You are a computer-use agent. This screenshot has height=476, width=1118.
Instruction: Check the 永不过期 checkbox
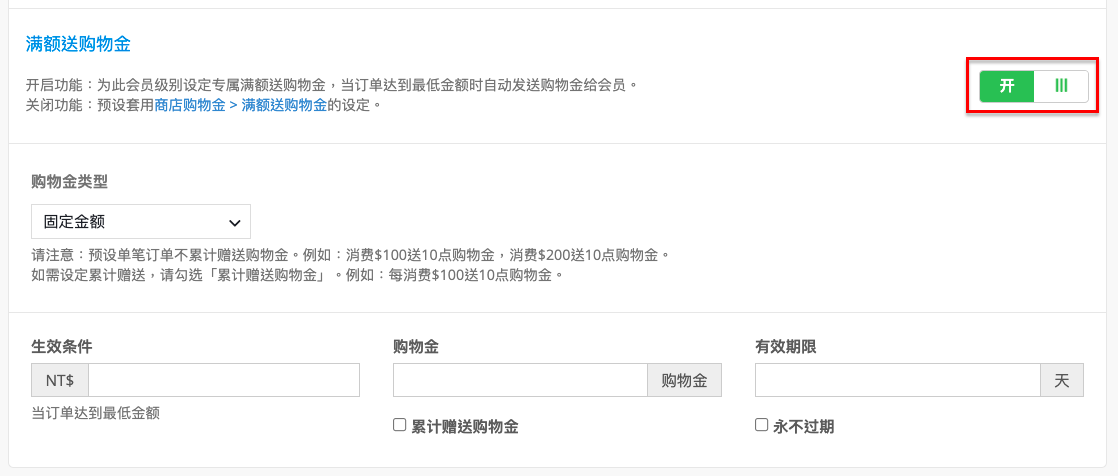[x=761, y=425]
